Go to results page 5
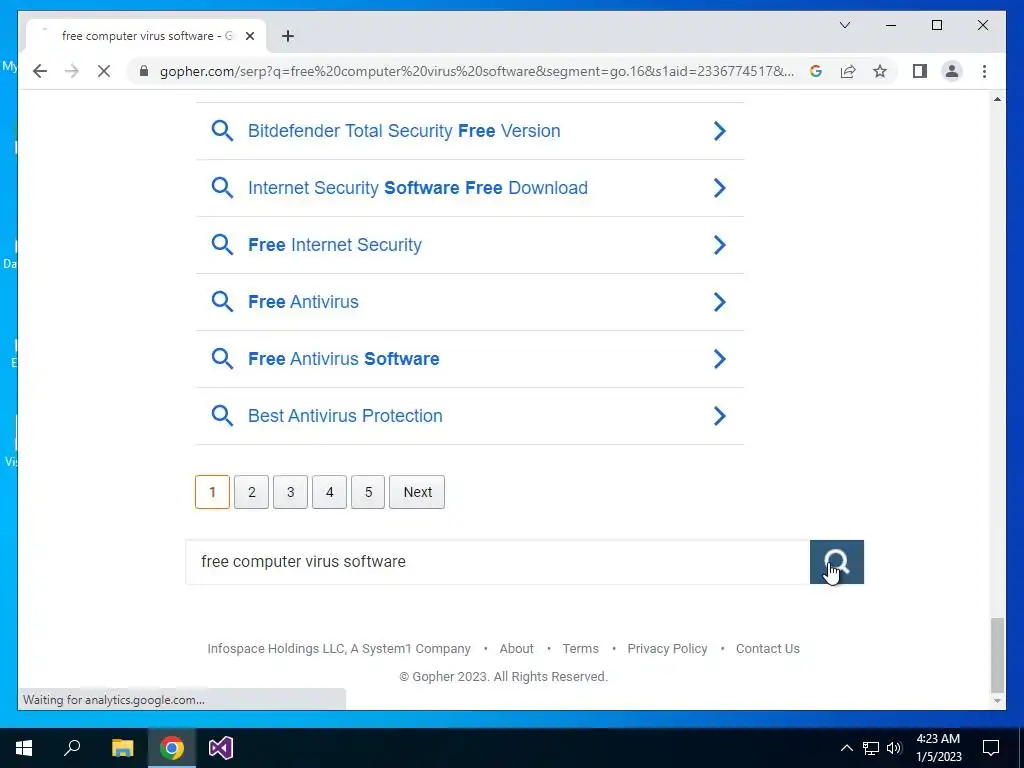 click(368, 492)
